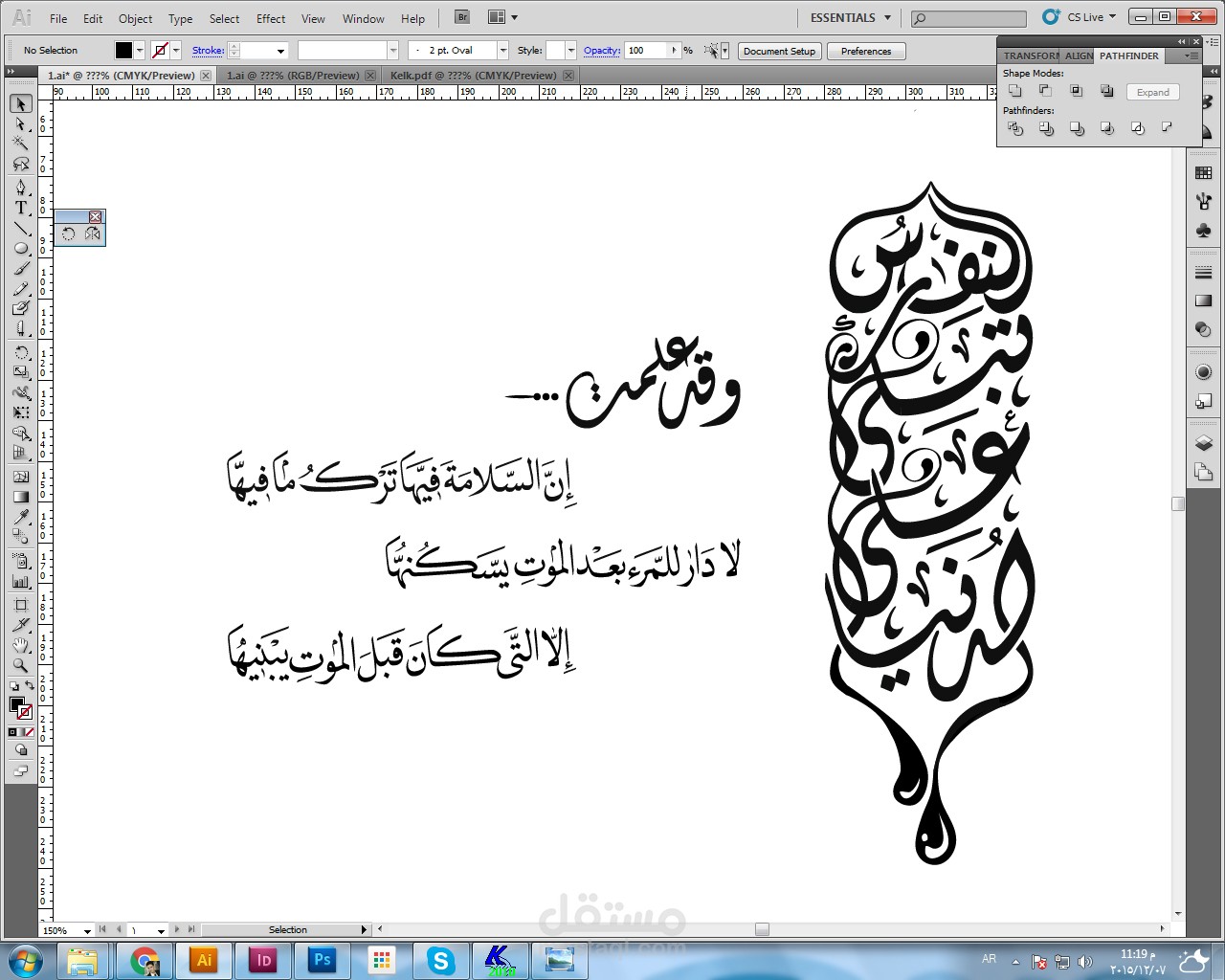
Task: Click the Document Setup button
Action: pos(779,51)
